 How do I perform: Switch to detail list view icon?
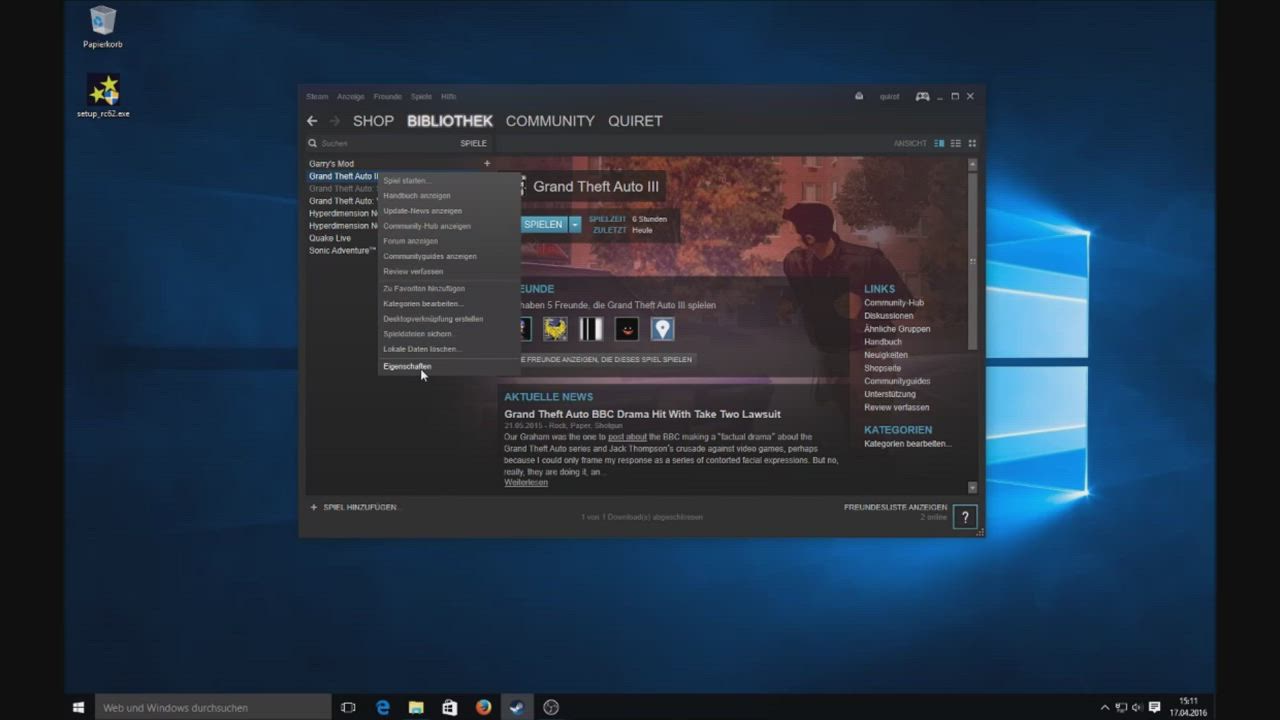point(939,143)
